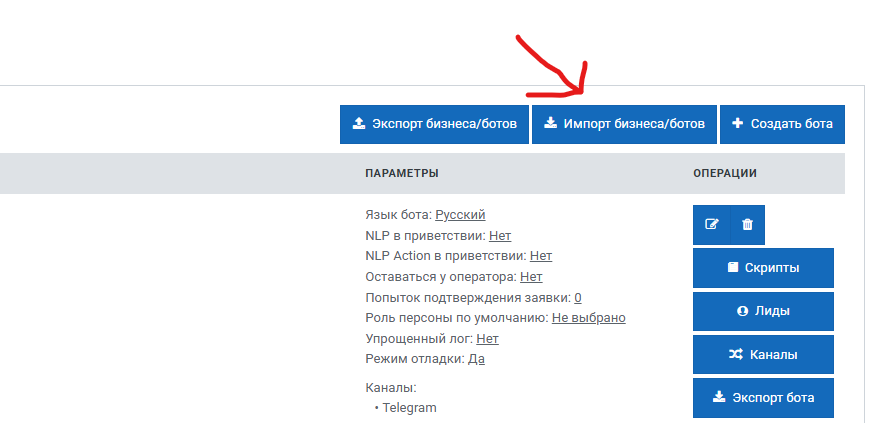Change bot language via Русский link

click(460, 214)
